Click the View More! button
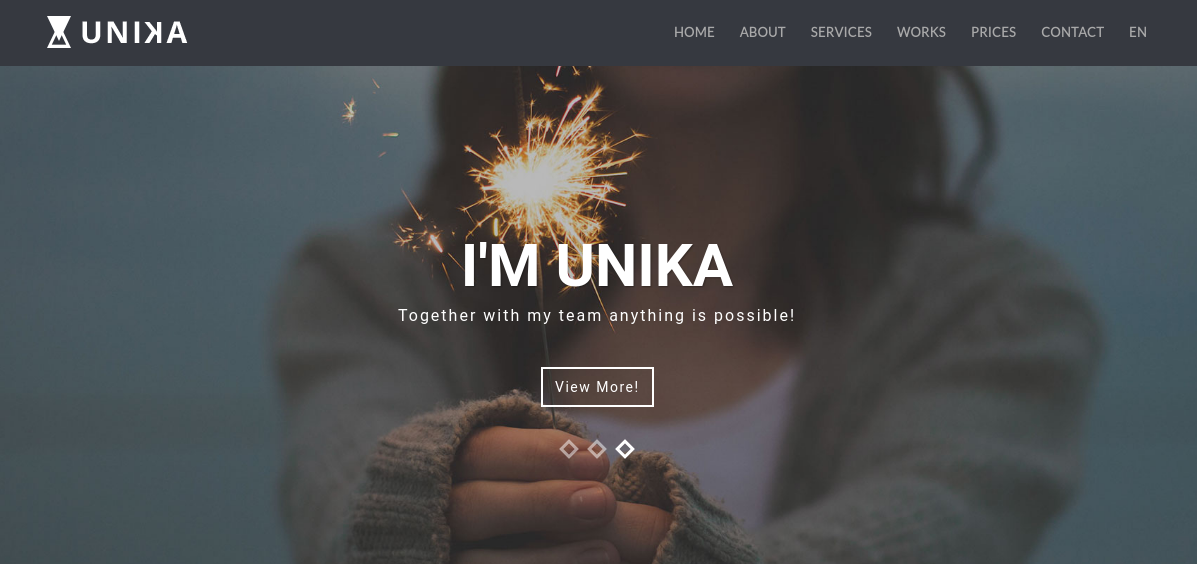Image resolution: width=1197 pixels, height=564 pixels. pos(597,387)
